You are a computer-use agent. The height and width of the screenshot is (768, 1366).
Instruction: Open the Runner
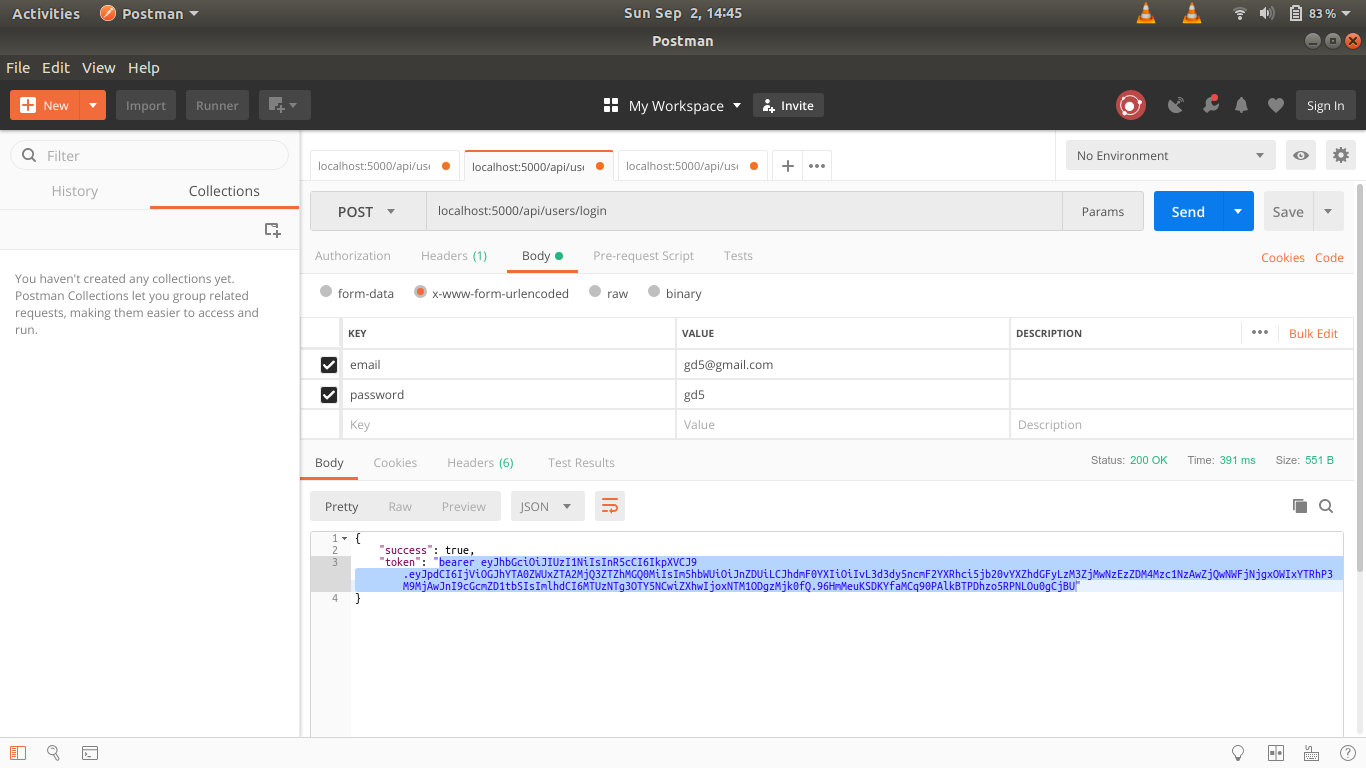pos(217,105)
